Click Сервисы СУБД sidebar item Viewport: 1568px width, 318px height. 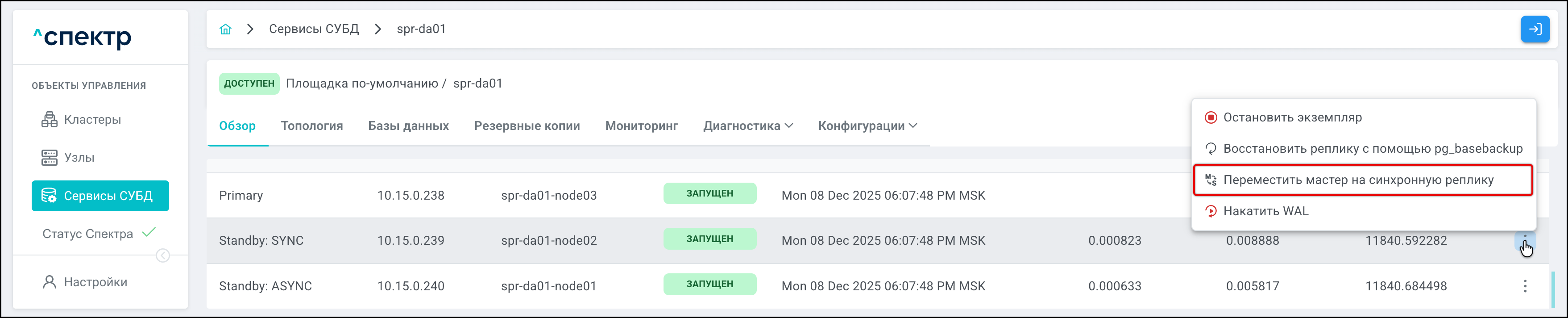[x=100, y=196]
